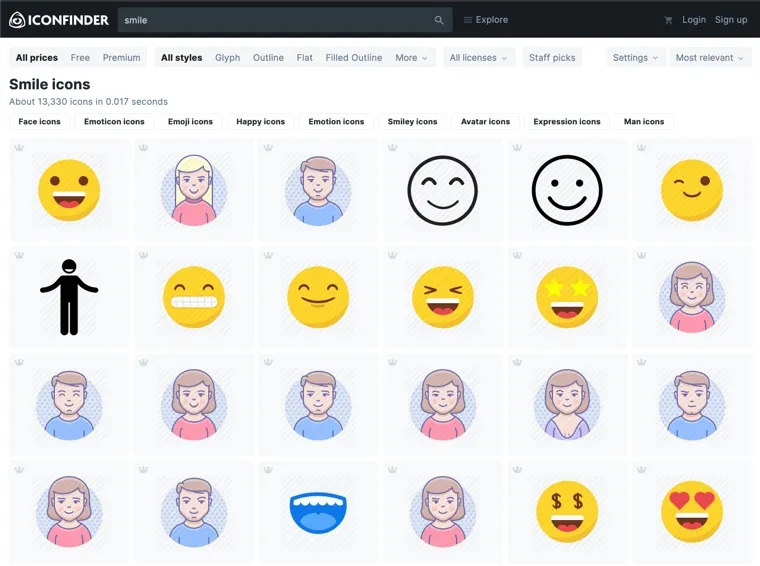Viewport: 760px width, 566px height.
Task: Filter by Outline style
Action: tap(268, 58)
